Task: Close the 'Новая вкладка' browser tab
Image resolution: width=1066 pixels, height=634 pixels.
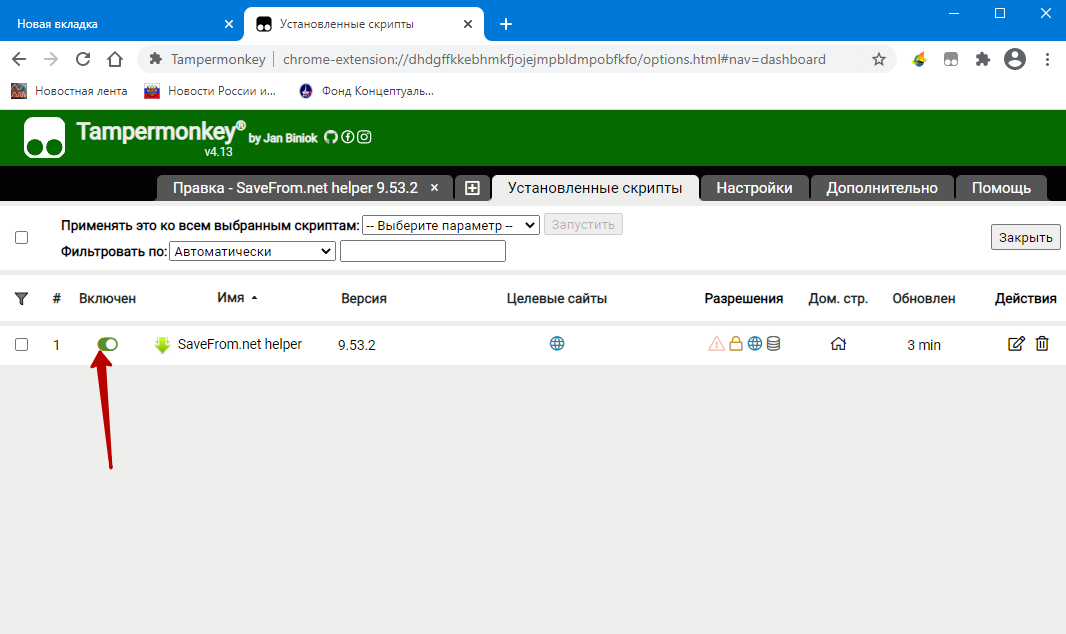Action: click(x=228, y=24)
